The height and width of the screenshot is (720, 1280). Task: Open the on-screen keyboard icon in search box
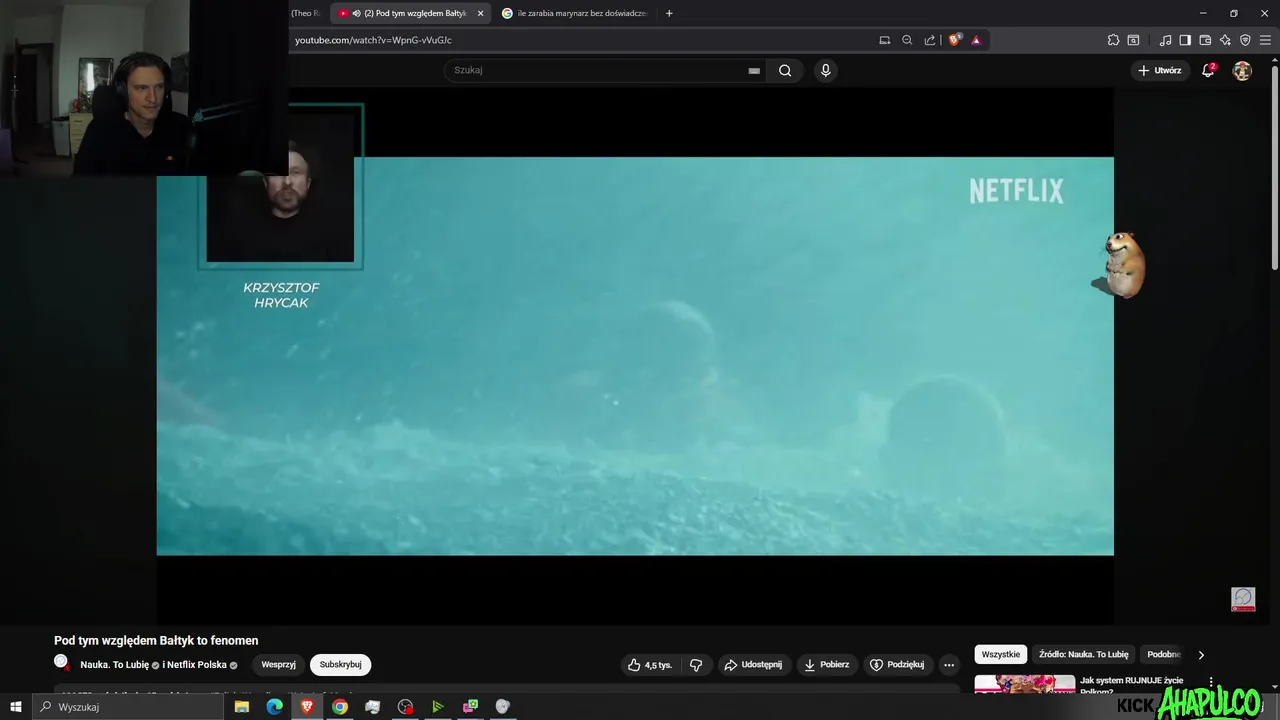click(x=754, y=71)
